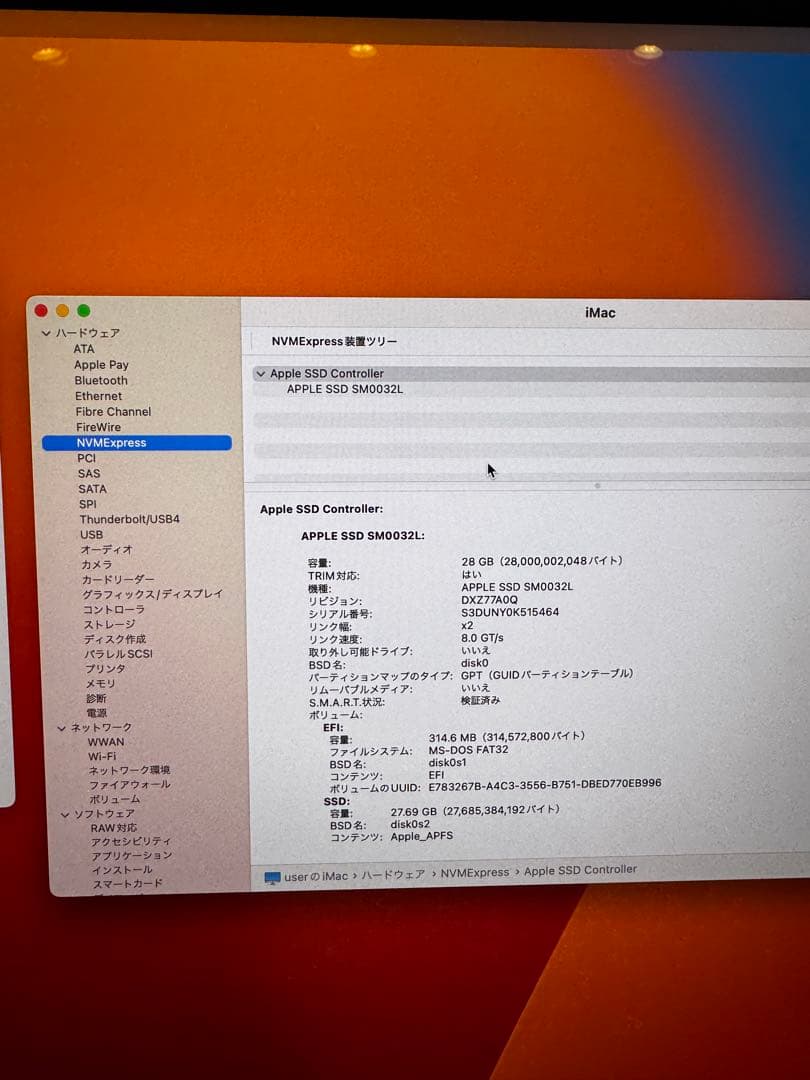This screenshot has width=810, height=1080.
Task: Select SAS in the sidebar
Action: pyautogui.click(x=89, y=474)
